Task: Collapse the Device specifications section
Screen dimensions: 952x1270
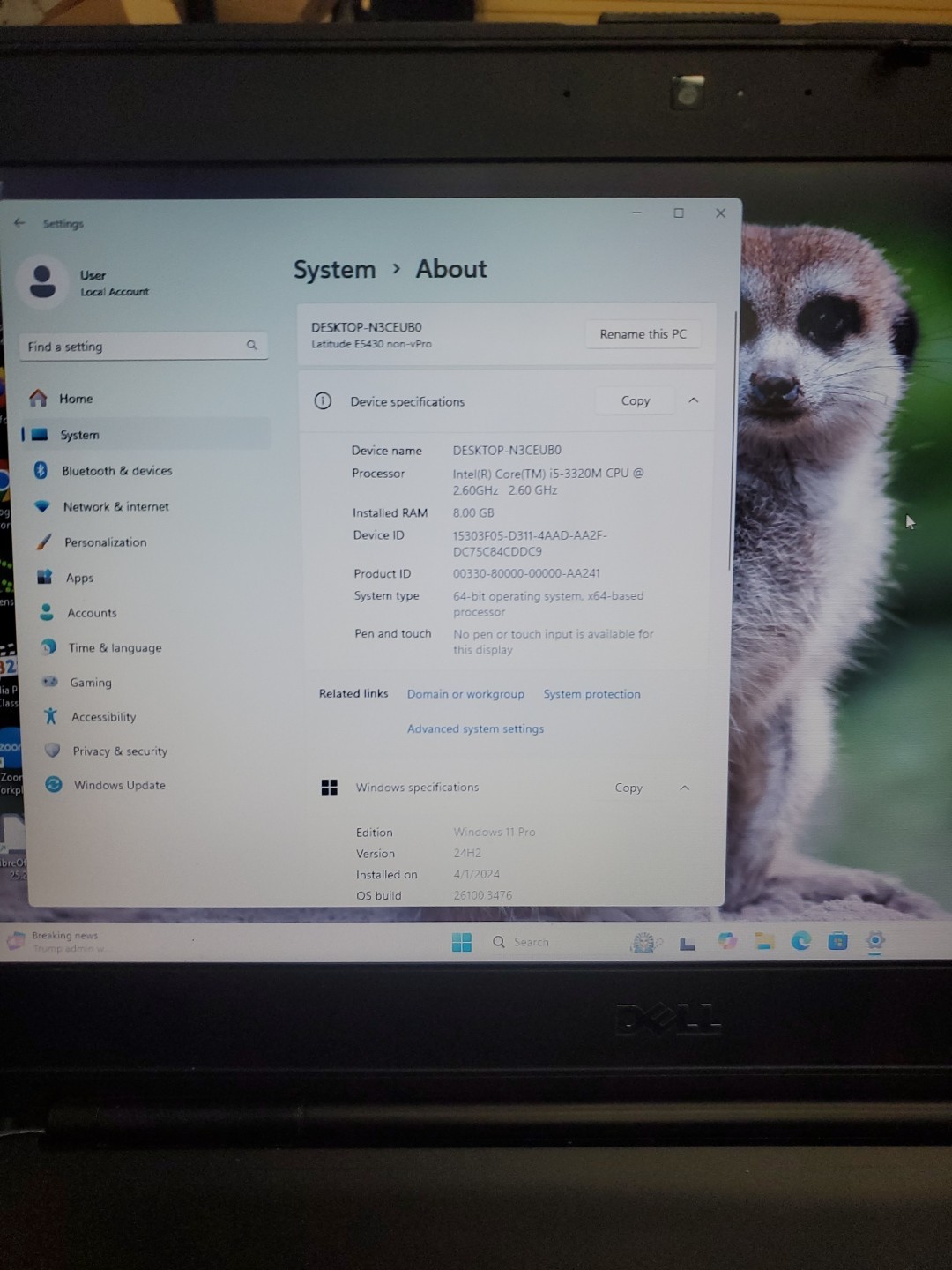Action: pos(694,400)
